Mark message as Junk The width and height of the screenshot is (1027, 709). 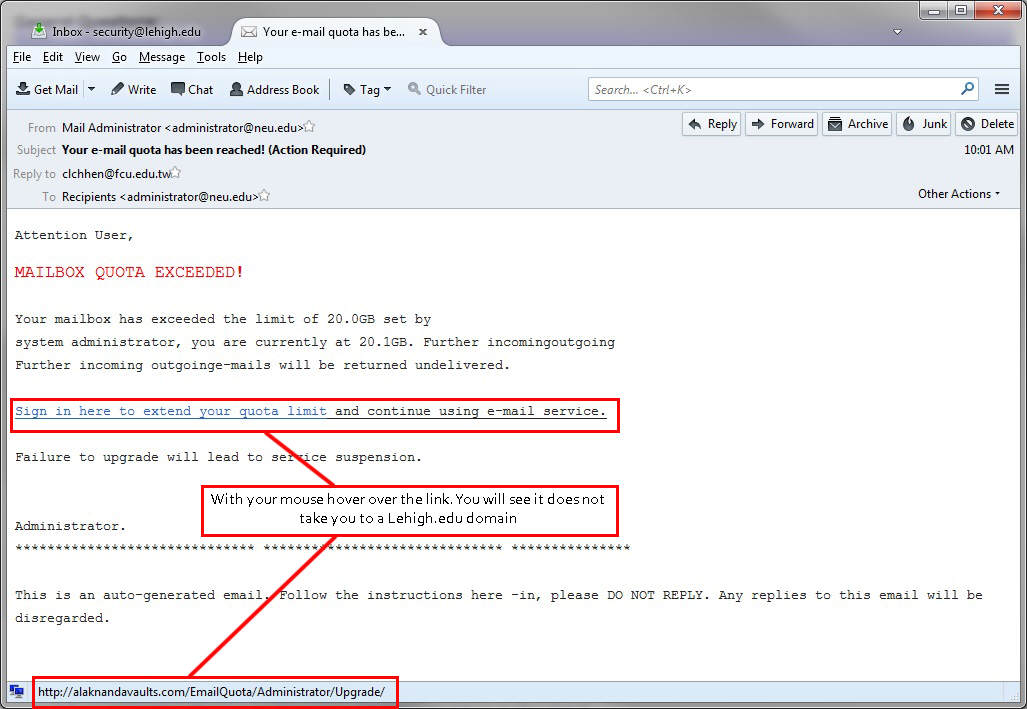point(924,124)
